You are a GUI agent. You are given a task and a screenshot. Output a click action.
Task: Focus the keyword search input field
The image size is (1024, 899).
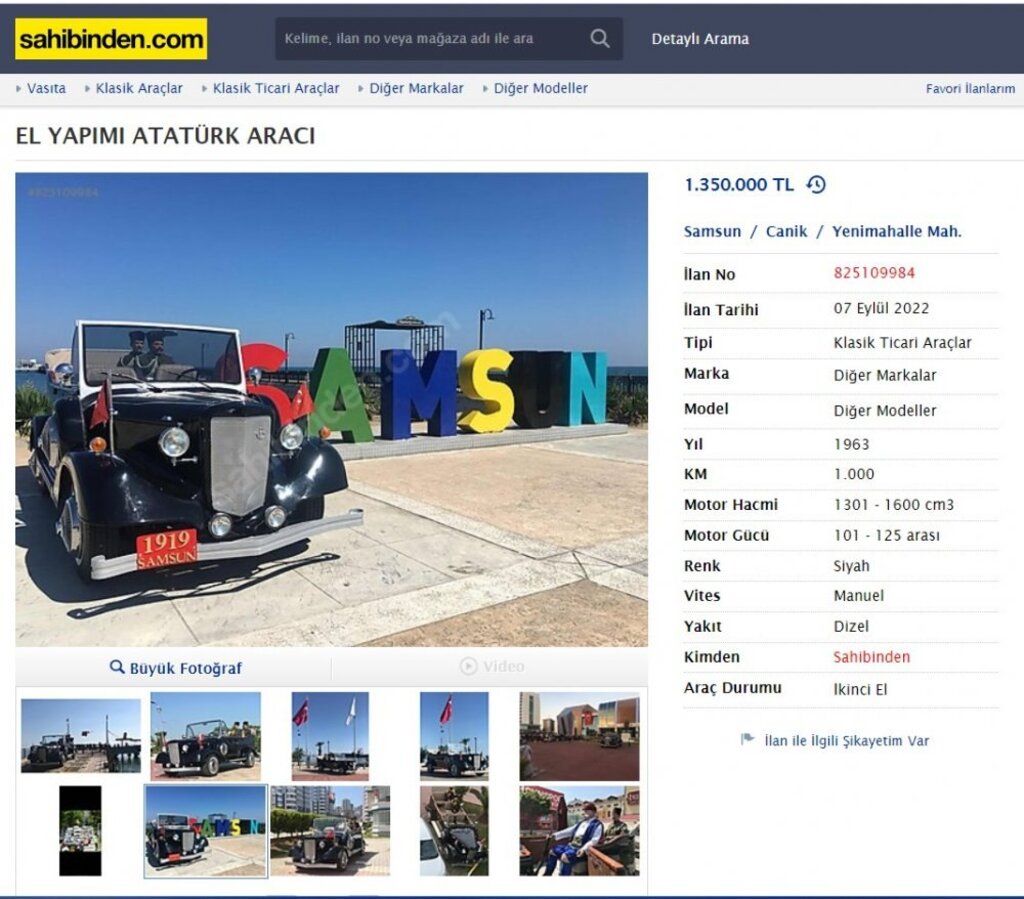(431, 39)
